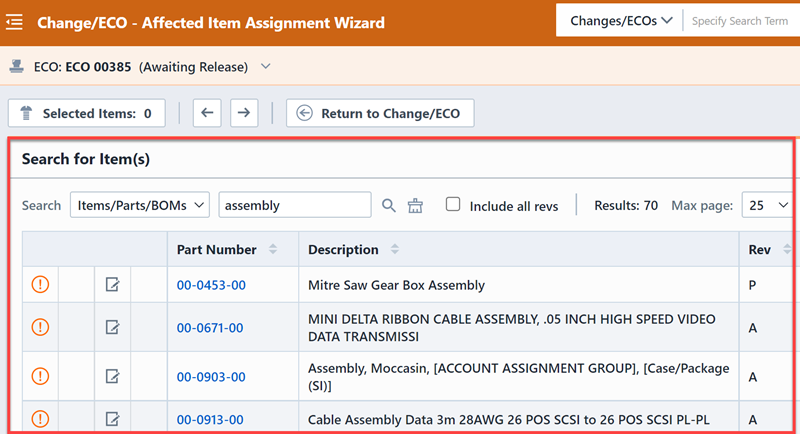Click the Selected Items screw icon

click(x=26, y=113)
